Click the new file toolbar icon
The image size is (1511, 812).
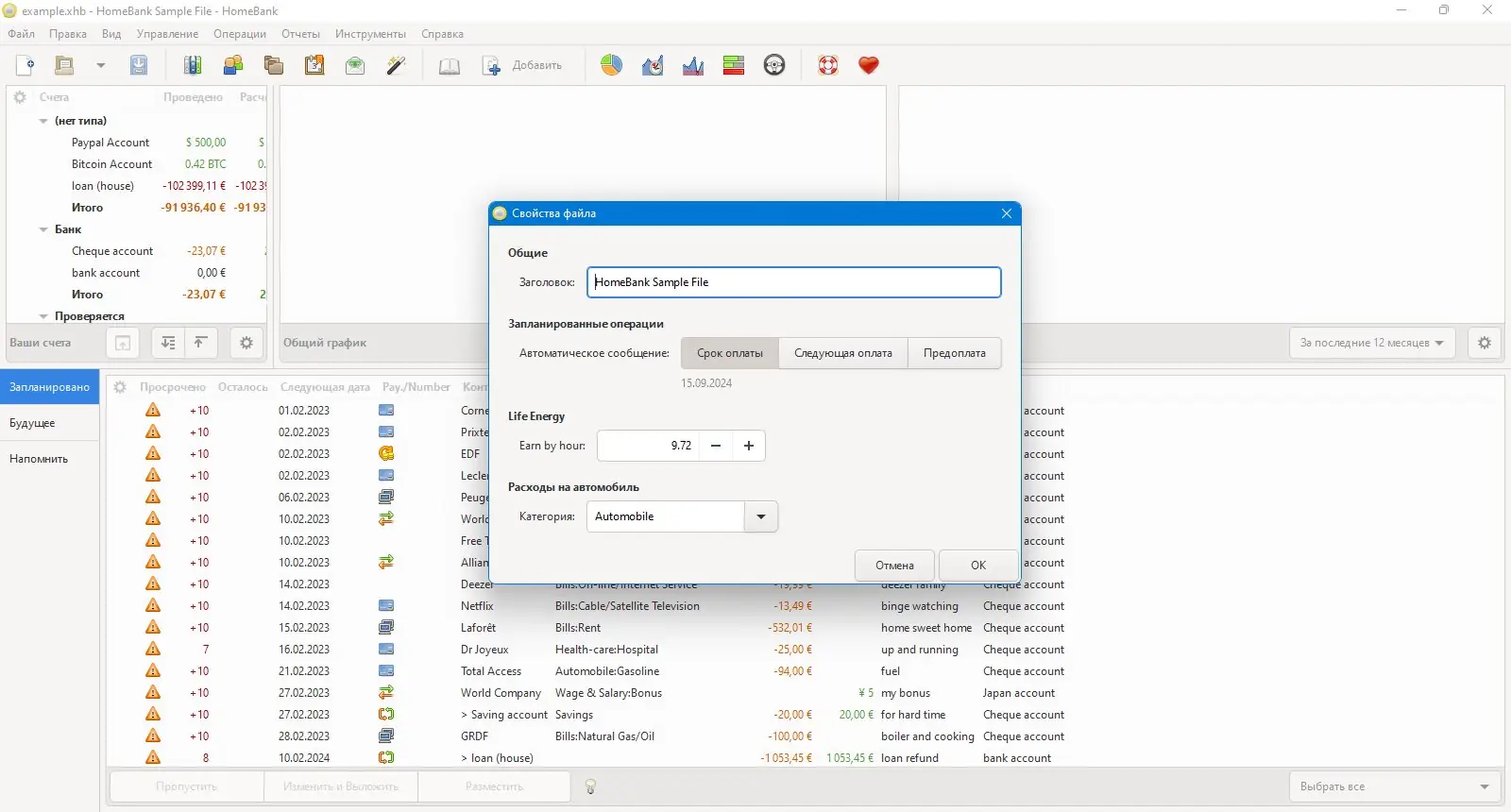25,65
